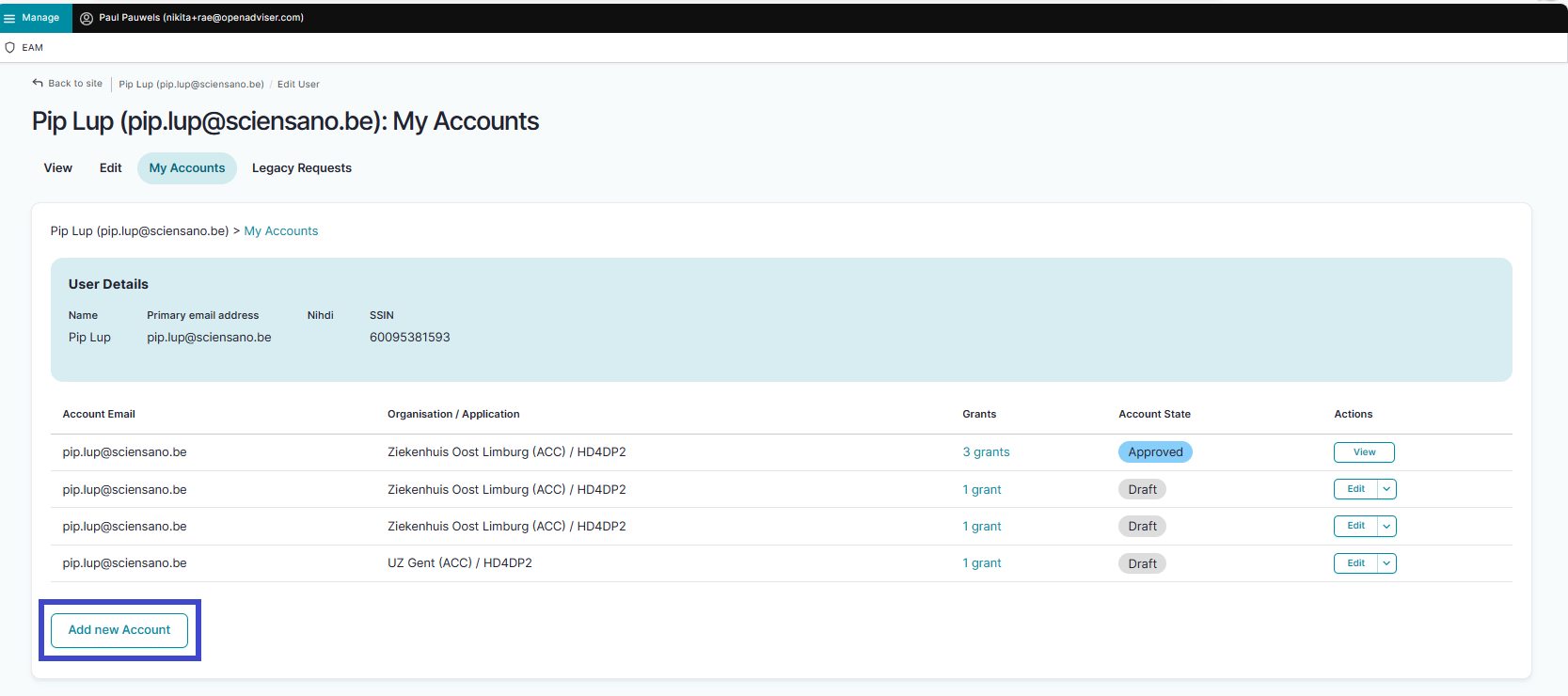Select the My Accounts tab
1568x696 pixels.
(x=187, y=168)
